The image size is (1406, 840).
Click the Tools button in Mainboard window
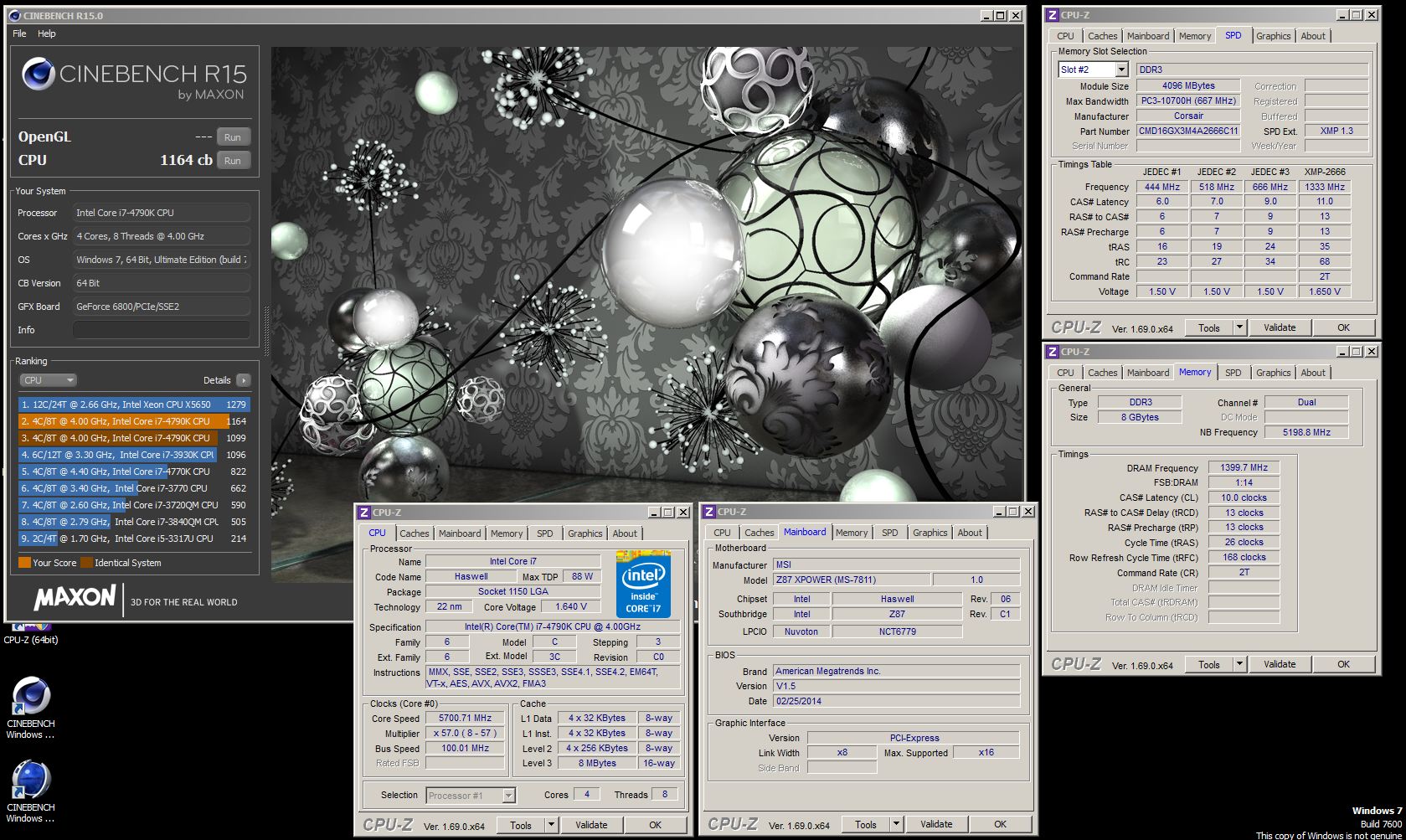865,824
